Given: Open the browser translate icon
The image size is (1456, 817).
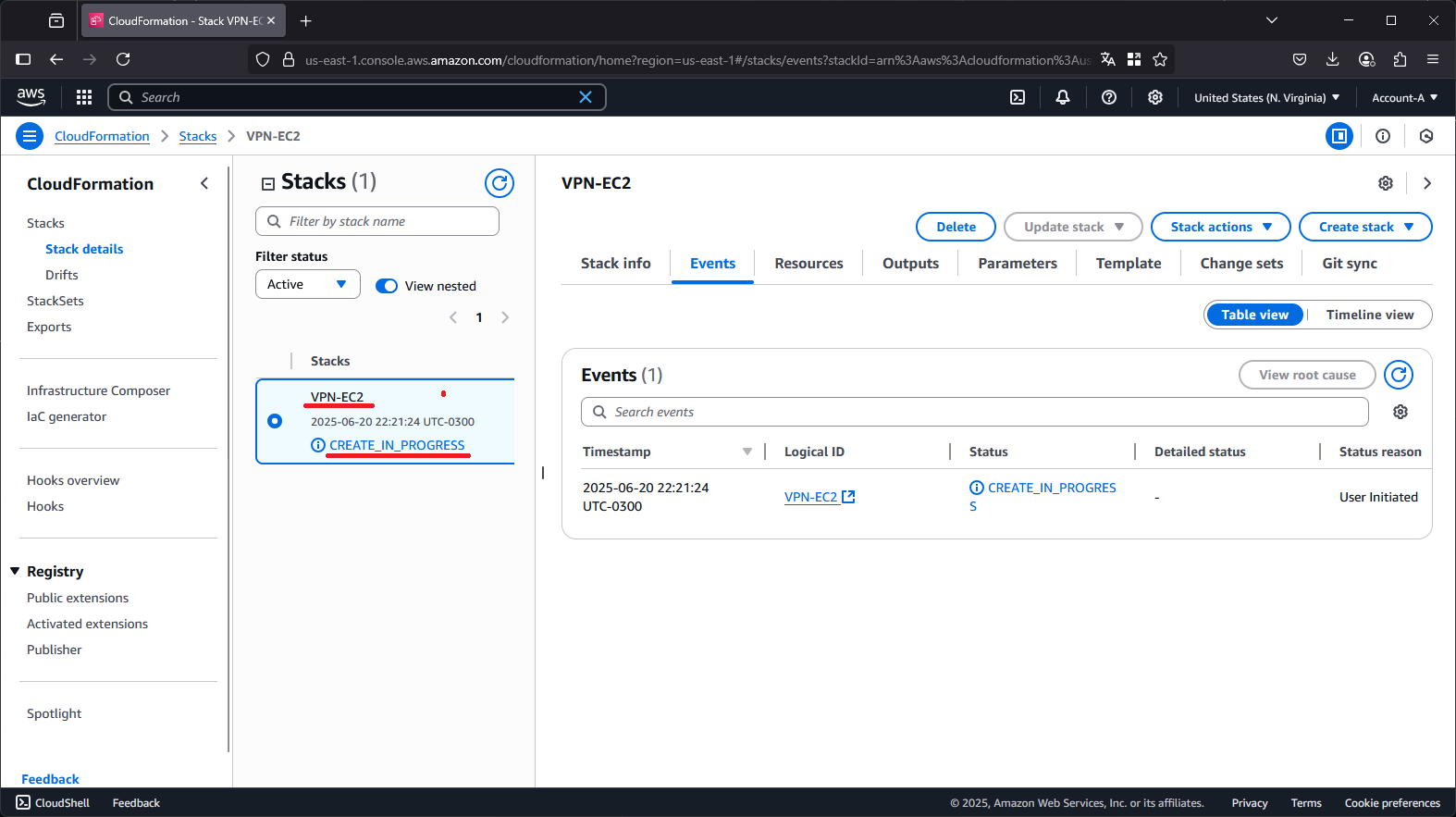Looking at the screenshot, I should [1108, 59].
